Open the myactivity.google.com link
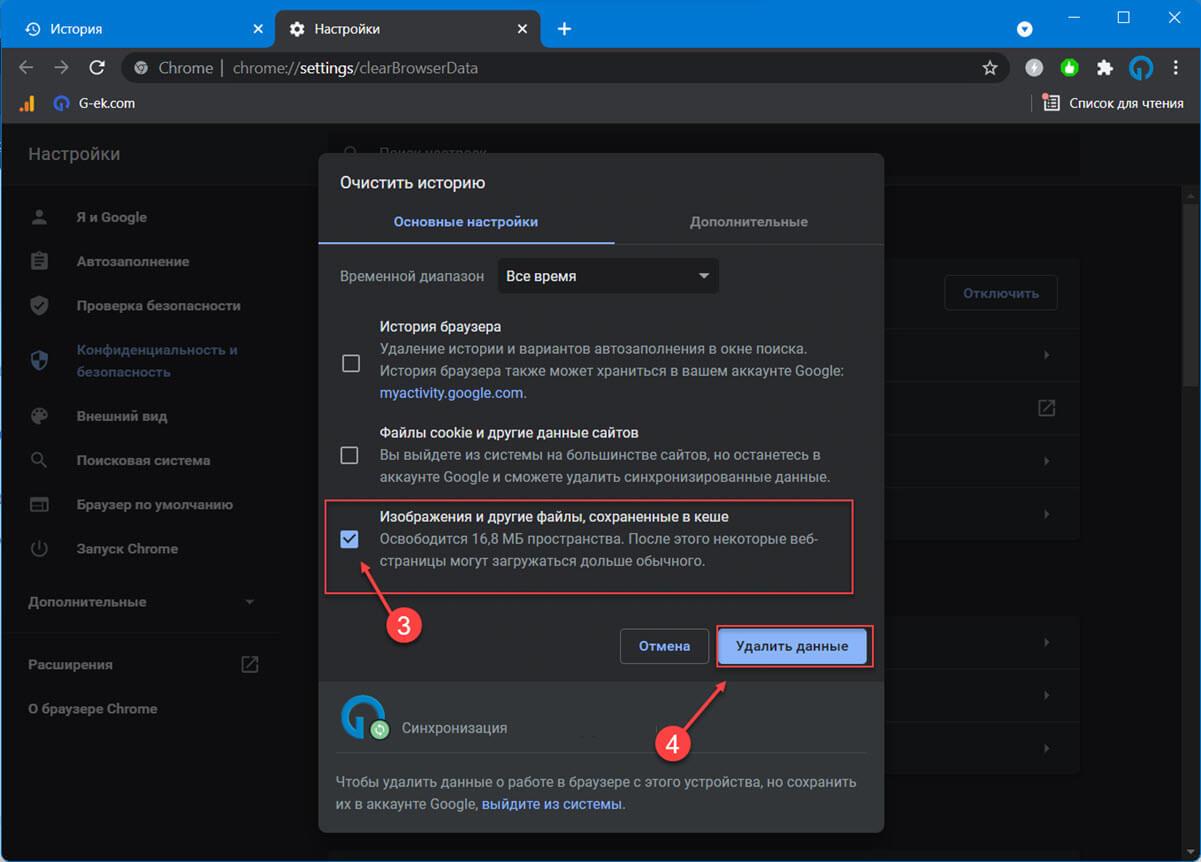This screenshot has height=862, width=1201. point(451,393)
